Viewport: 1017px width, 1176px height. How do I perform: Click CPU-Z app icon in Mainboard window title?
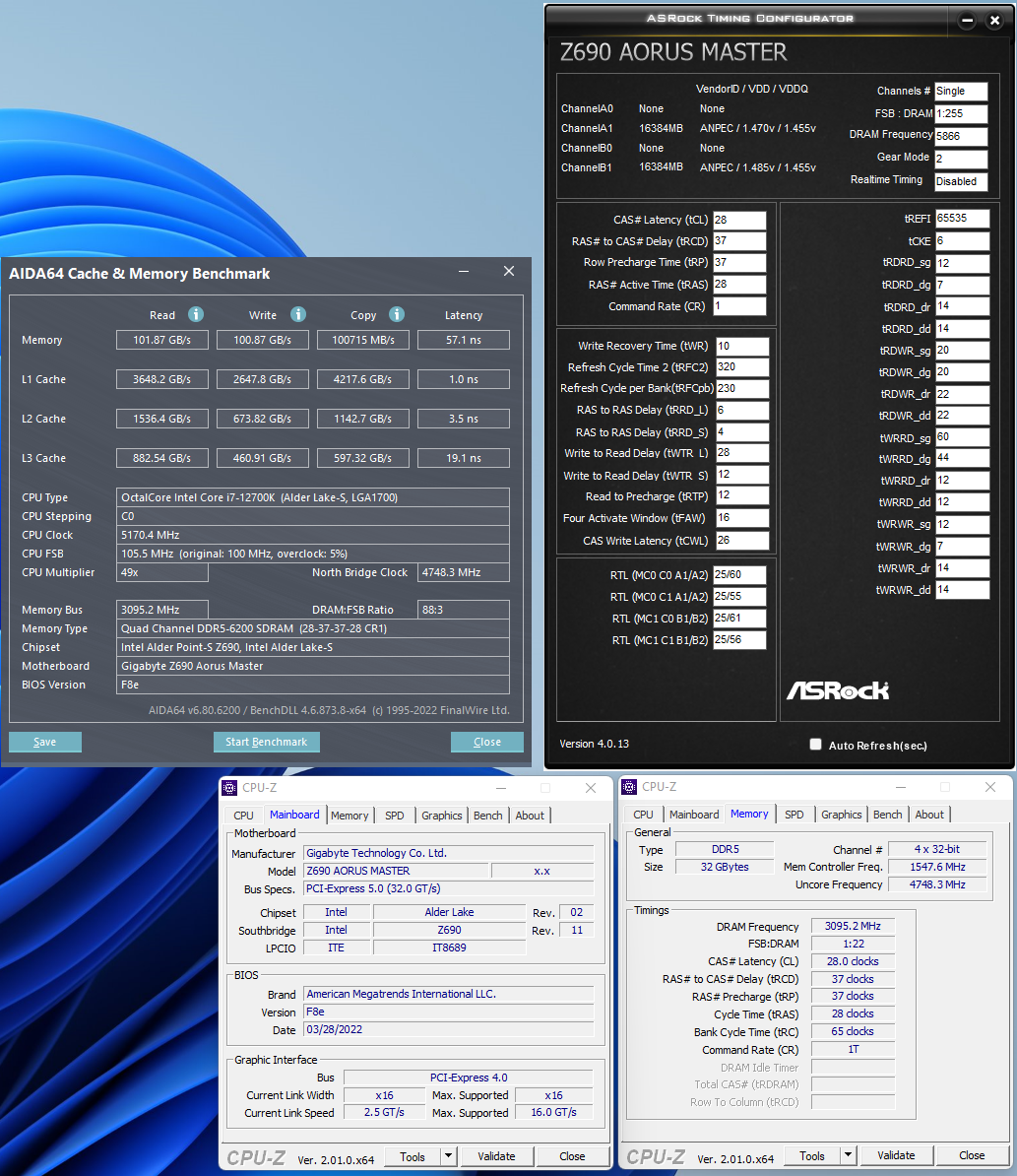pos(229,788)
